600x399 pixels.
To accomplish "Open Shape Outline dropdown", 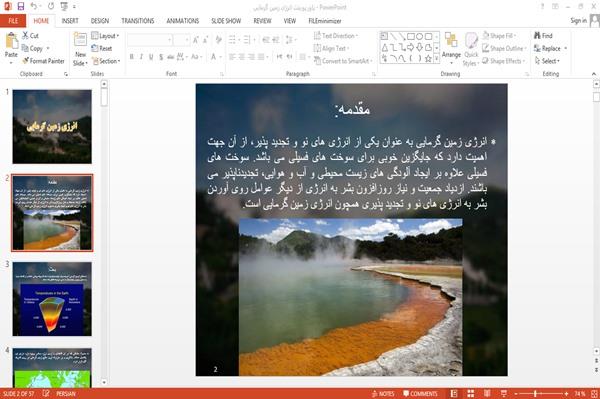I will [x=504, y=48].
